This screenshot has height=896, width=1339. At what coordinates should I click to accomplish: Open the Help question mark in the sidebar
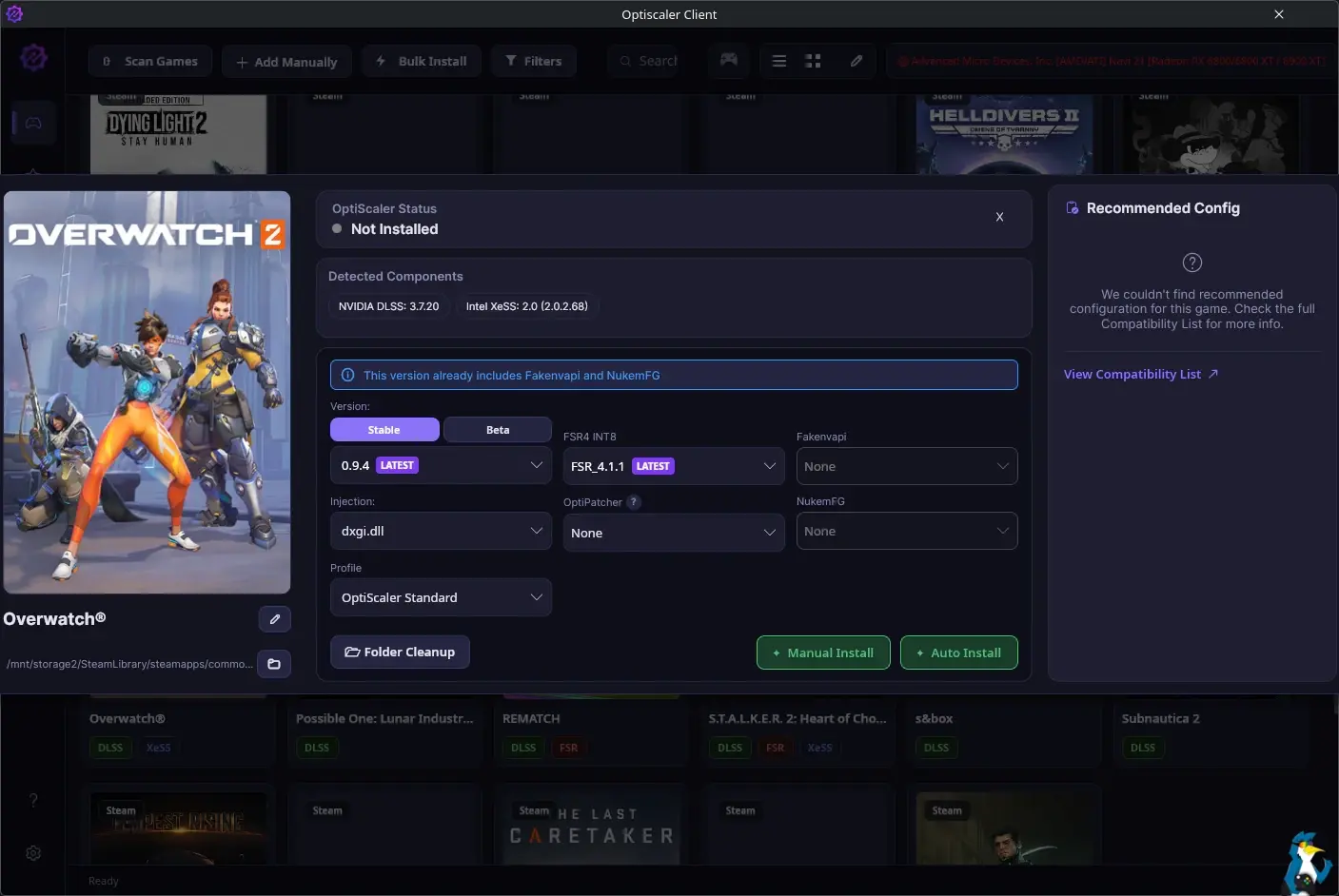coord(33,800)
